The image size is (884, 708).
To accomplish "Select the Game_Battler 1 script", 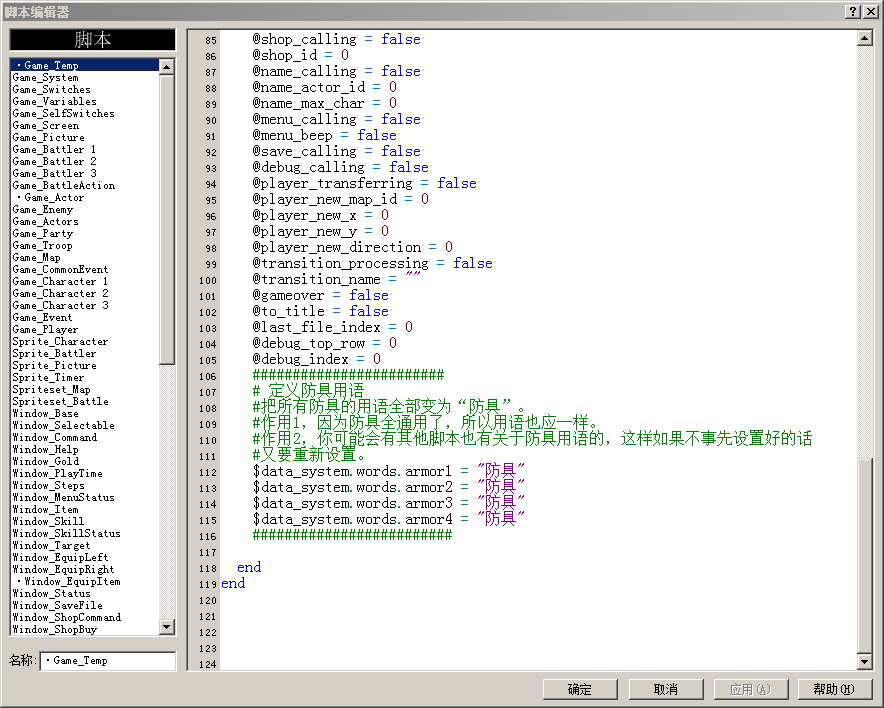I will [x=85, y=149].
